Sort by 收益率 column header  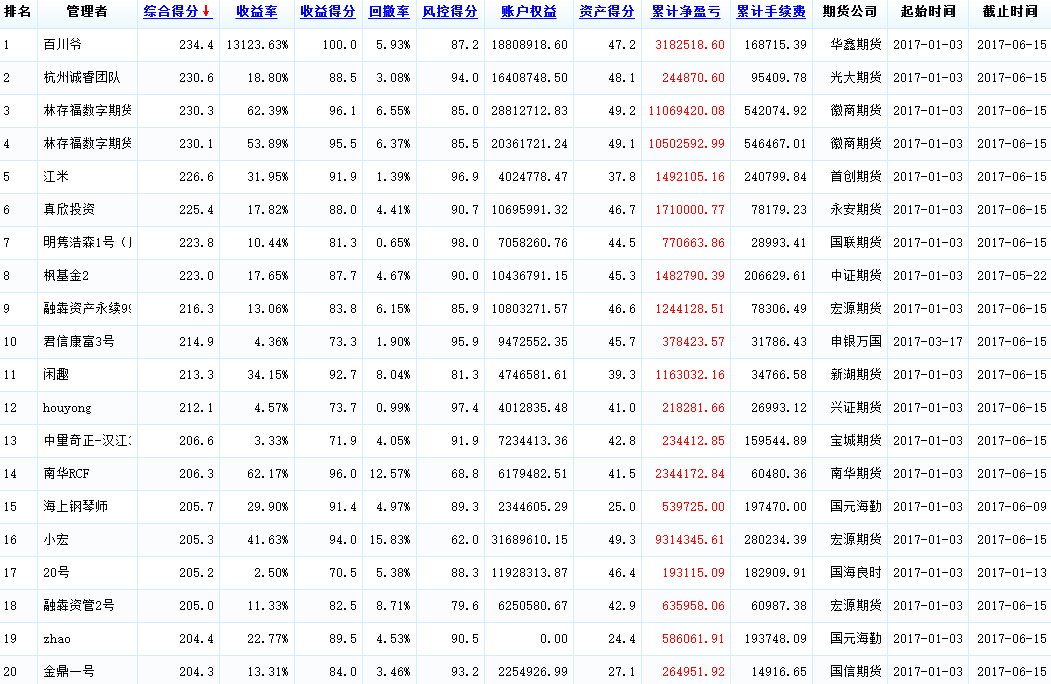click(x=257, y=11)
